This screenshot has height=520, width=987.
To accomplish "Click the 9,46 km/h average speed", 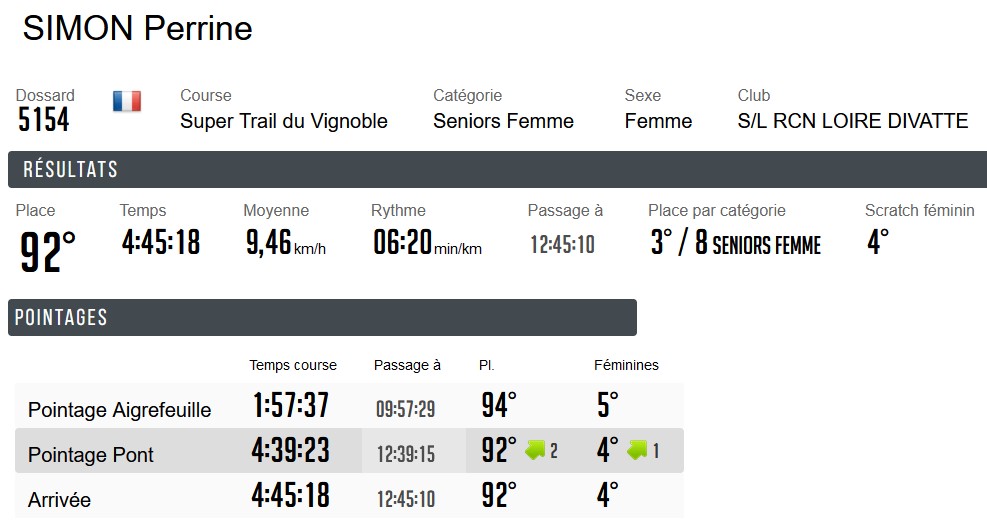I will pos(285,243).
